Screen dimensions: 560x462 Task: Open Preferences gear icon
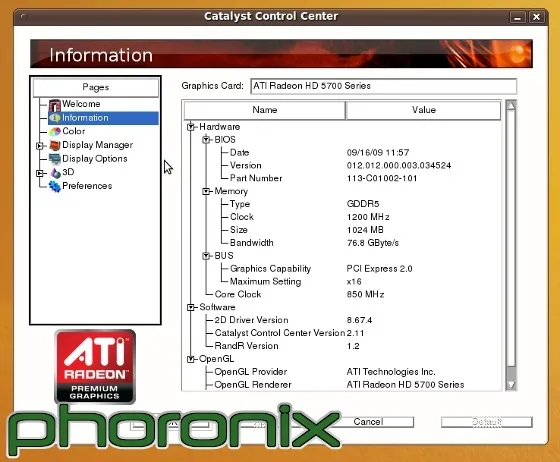point(55,186)
